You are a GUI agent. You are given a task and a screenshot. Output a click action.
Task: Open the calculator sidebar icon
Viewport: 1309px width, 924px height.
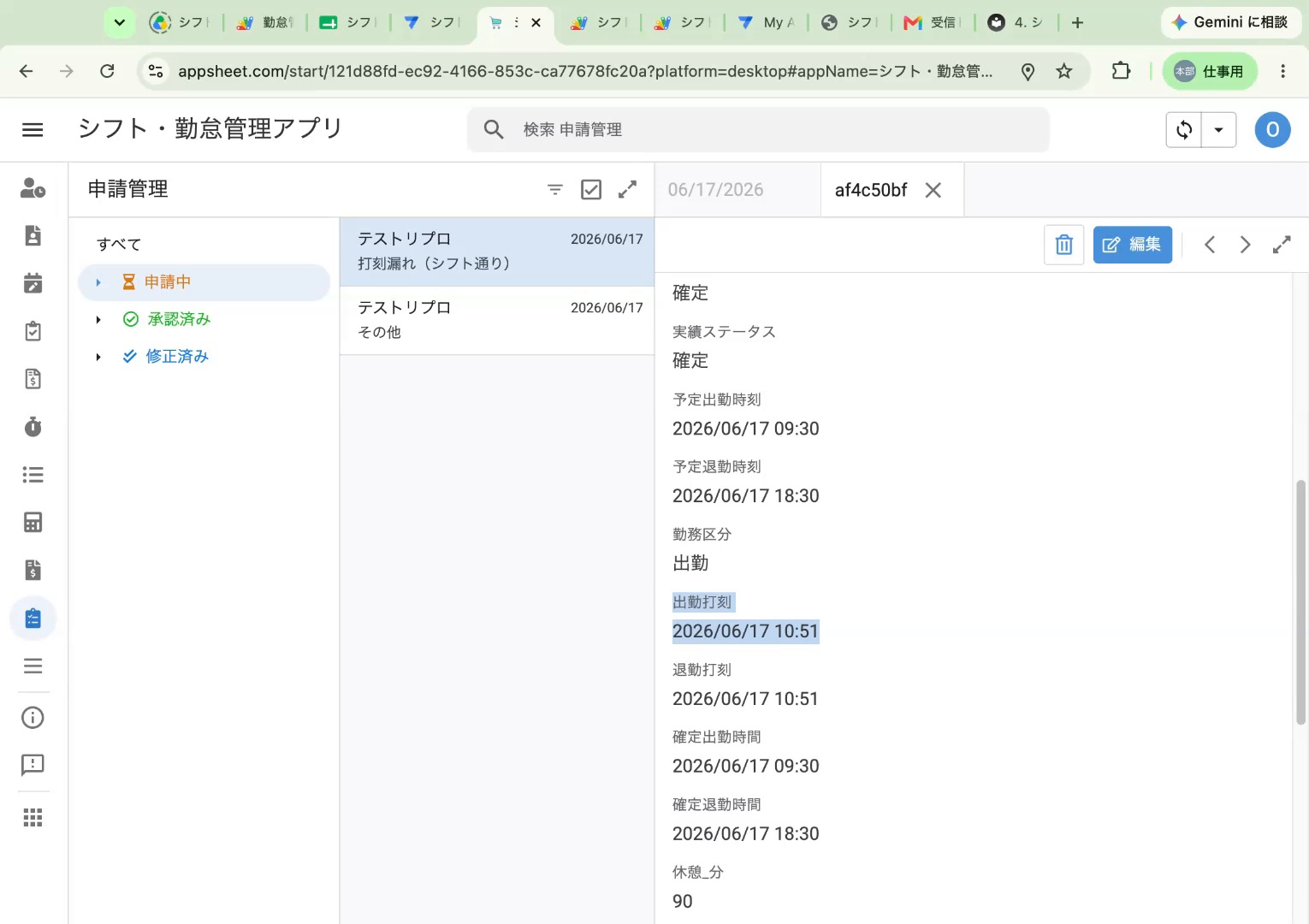coord(33,522)
